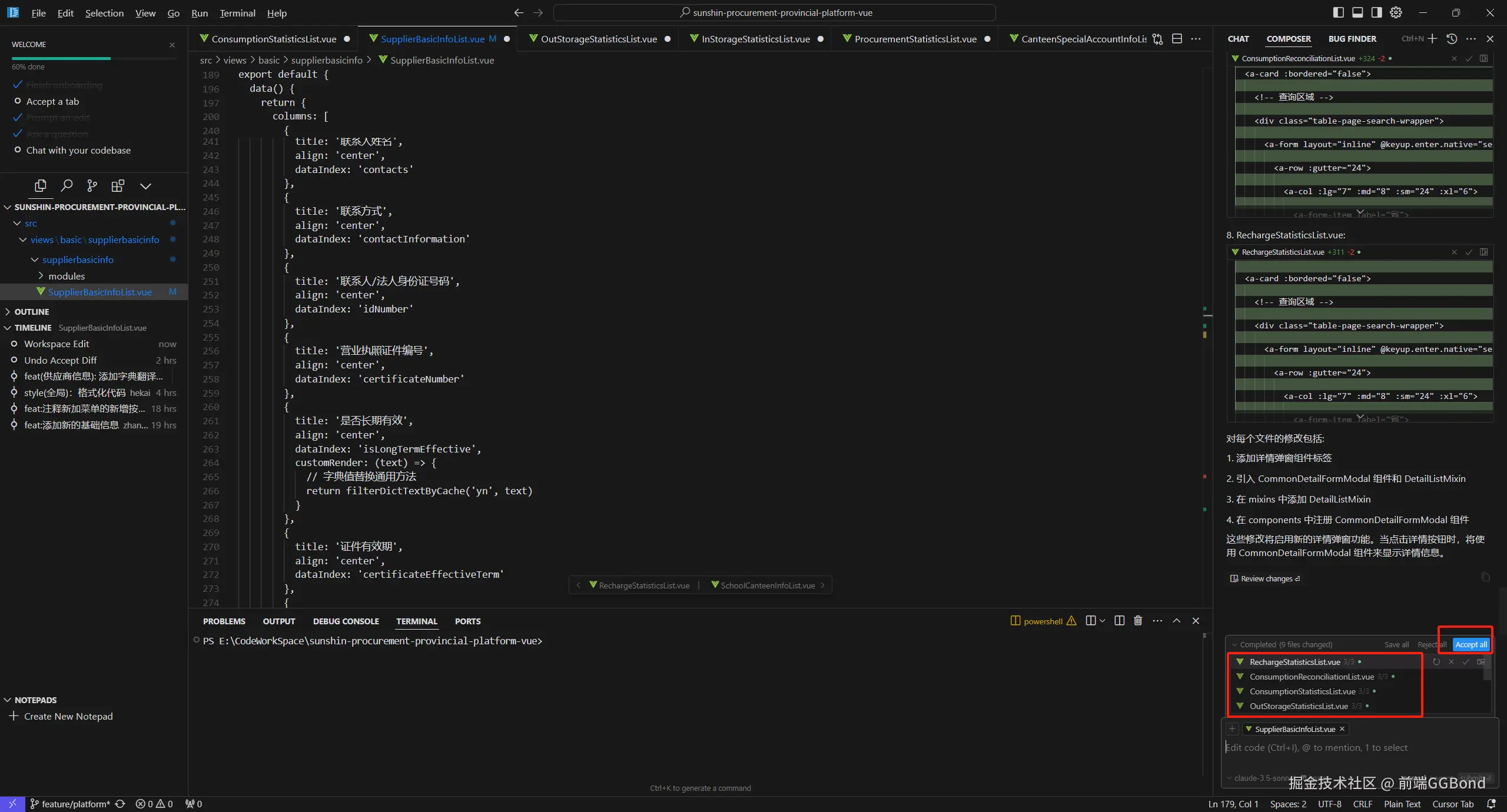Click the split editor icon in tab bar

(x=1177, y=39)
